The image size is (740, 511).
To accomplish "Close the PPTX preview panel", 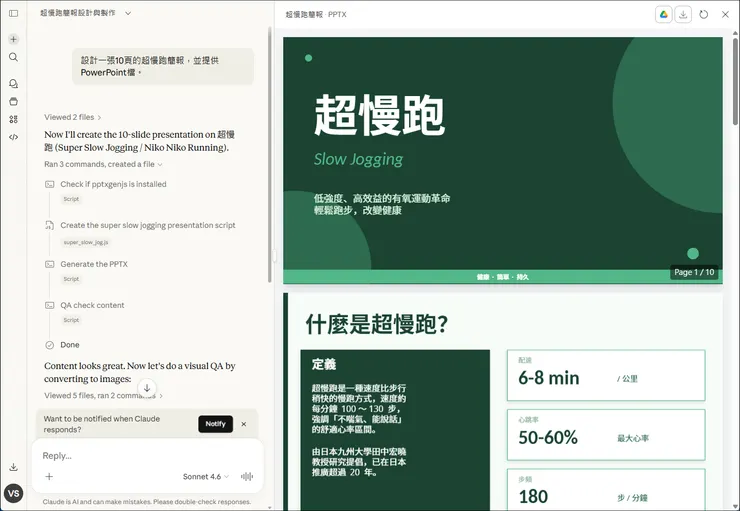I will click(725, 15).
